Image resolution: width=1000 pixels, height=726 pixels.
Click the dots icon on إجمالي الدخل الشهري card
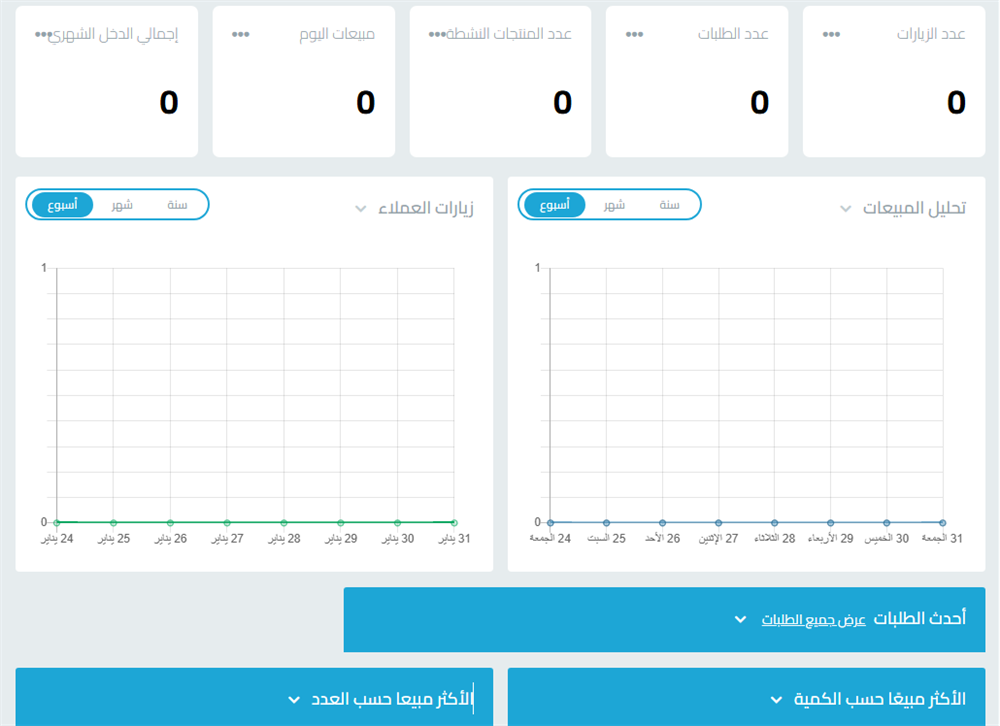coord(43,34)
